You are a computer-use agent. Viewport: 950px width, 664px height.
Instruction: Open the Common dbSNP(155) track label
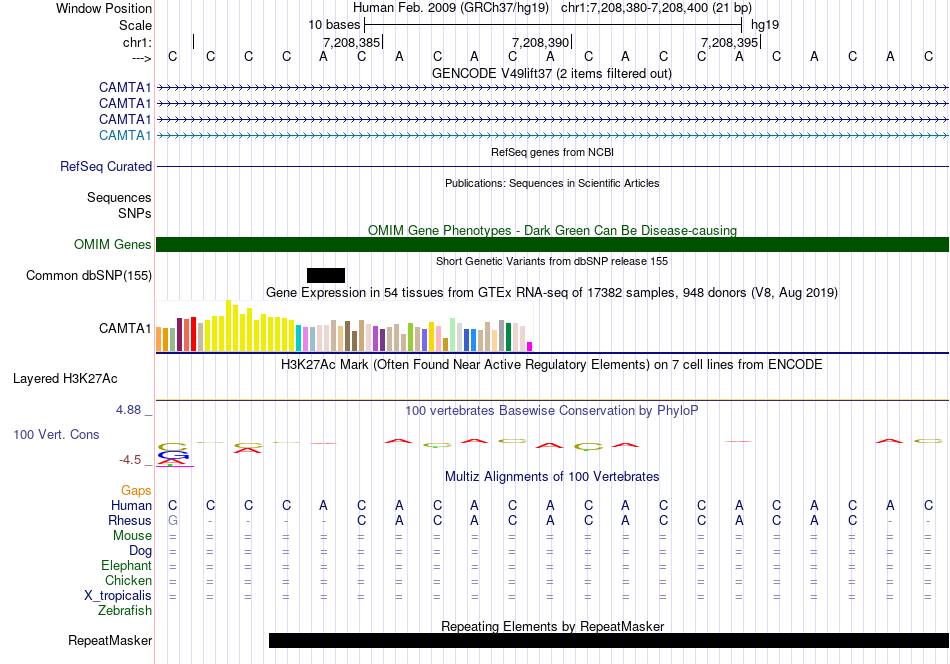tap(89, 276)
